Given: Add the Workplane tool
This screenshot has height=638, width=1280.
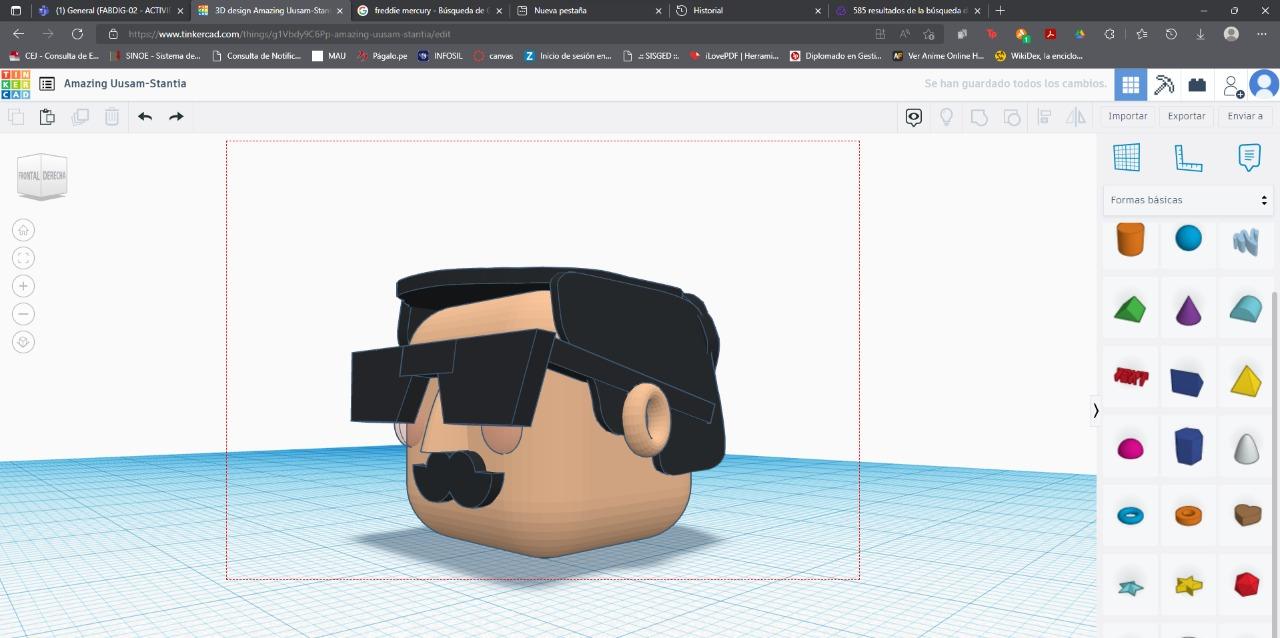Looking at the screenshot, I should [x=1127, y=158].
